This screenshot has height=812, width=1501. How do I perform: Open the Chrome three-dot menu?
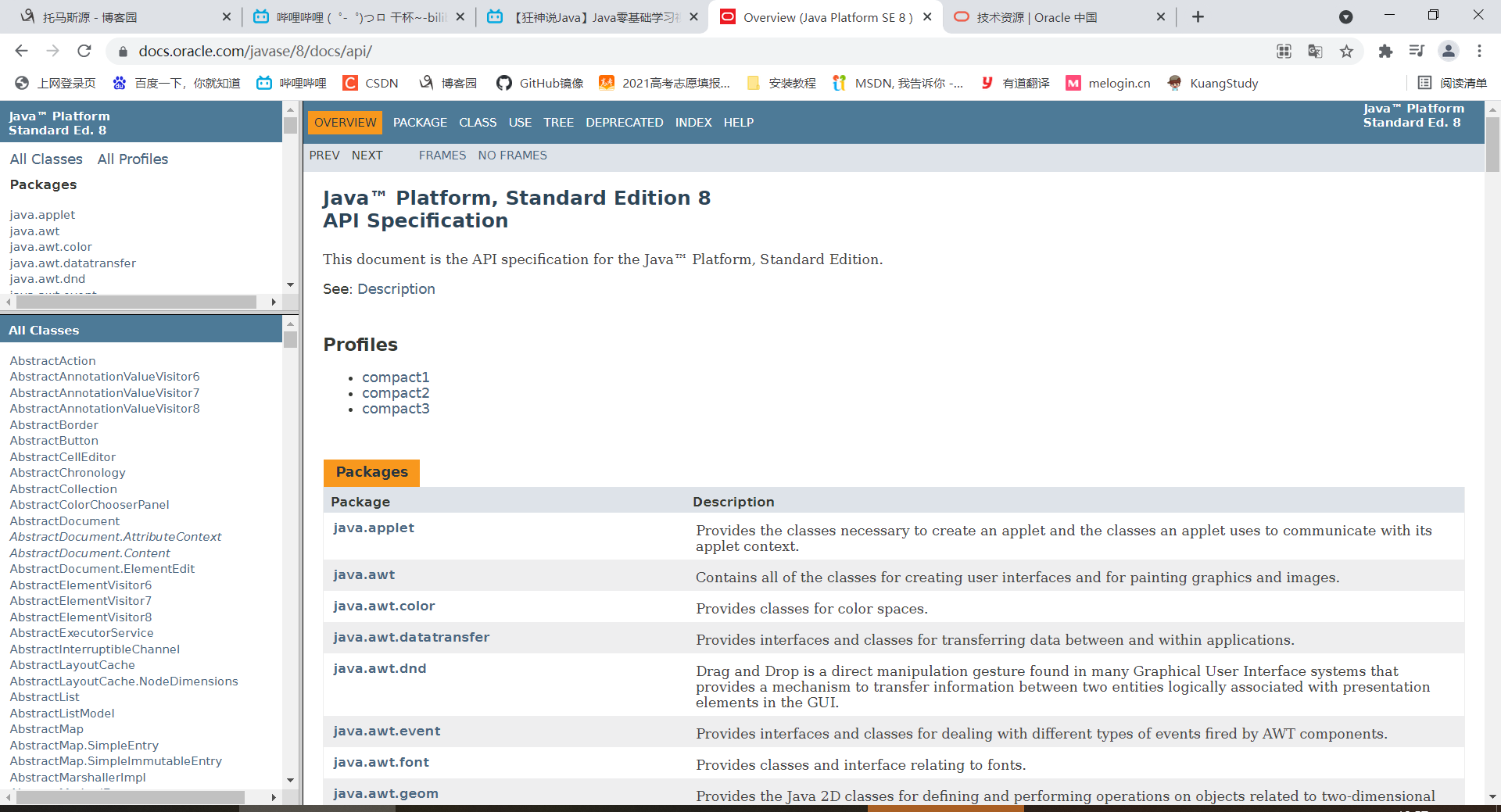click(1479, 51)
